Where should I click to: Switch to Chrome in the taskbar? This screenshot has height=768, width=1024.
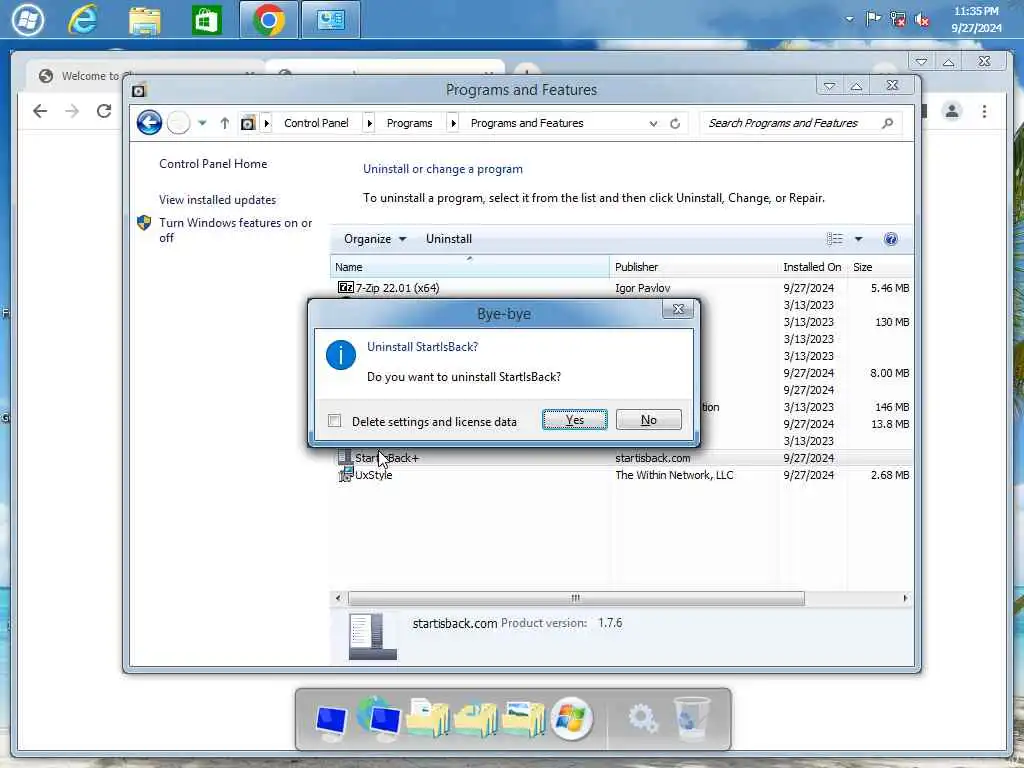(x=268, y=20)
